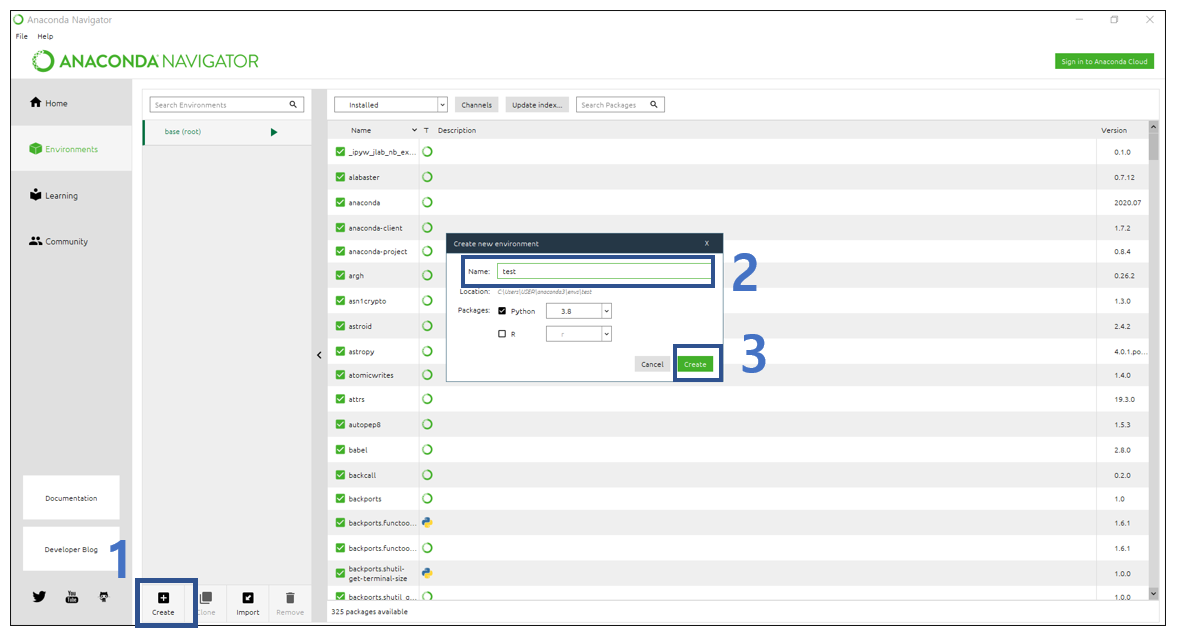Uncheck the asn1crypto package checkbox

click(340, 300)
